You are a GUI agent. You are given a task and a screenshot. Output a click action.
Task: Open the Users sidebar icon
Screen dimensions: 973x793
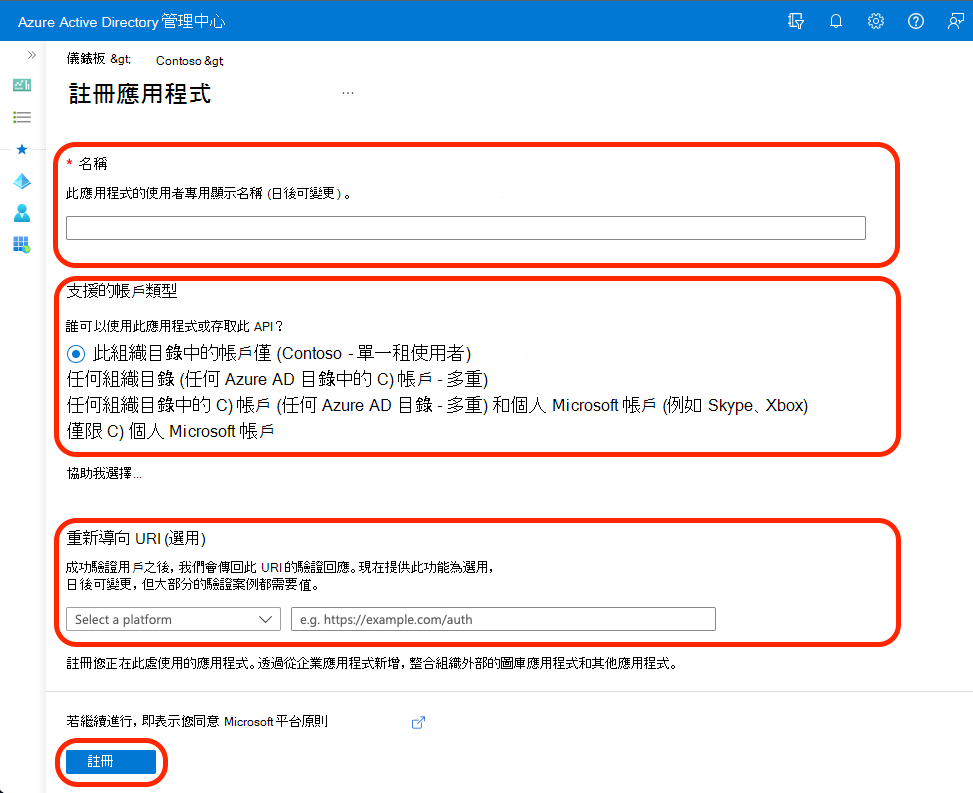coord(21,213)
